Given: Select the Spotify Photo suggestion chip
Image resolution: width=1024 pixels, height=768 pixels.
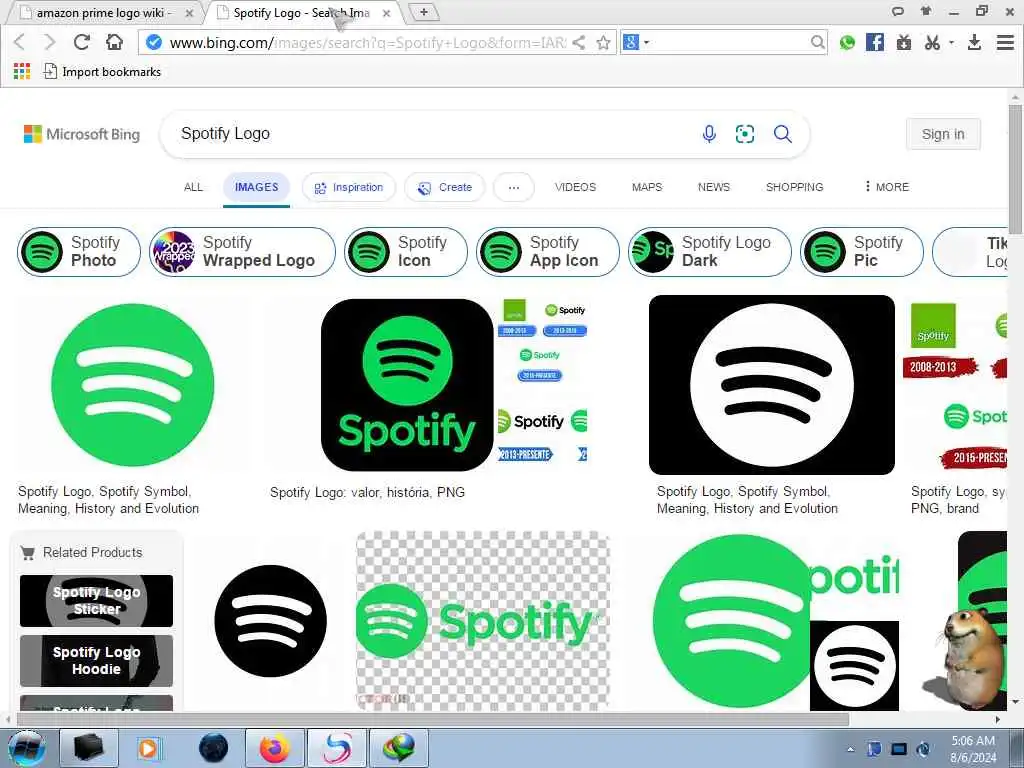Looking at the screenshot, I should pos(79,251).
